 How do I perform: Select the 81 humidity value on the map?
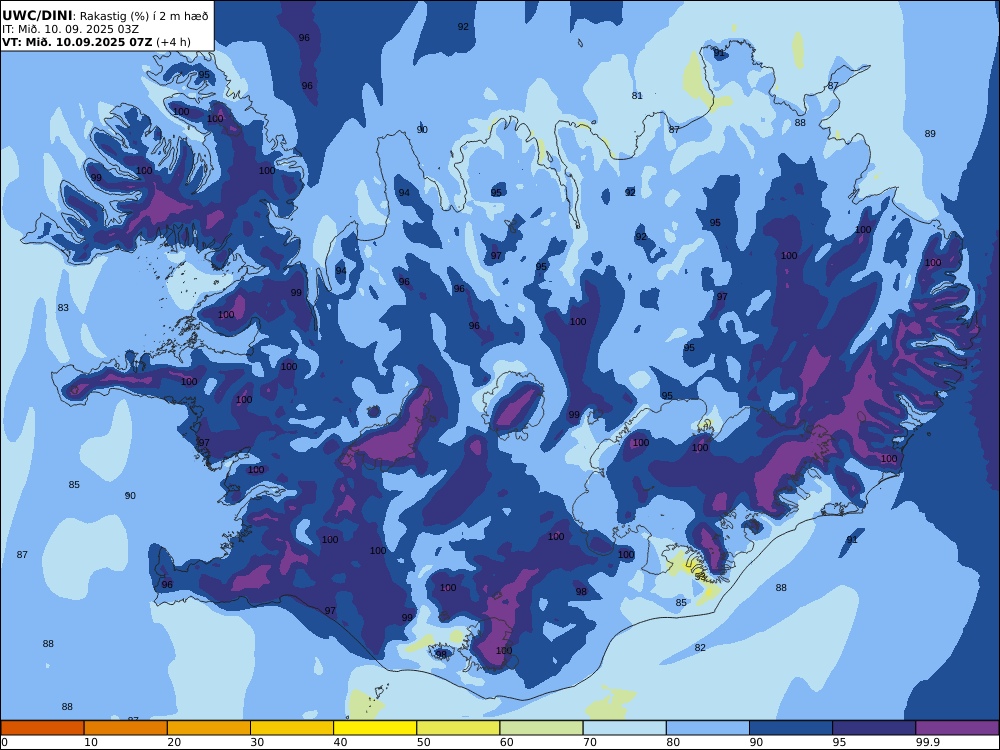[x=637, y=96]
